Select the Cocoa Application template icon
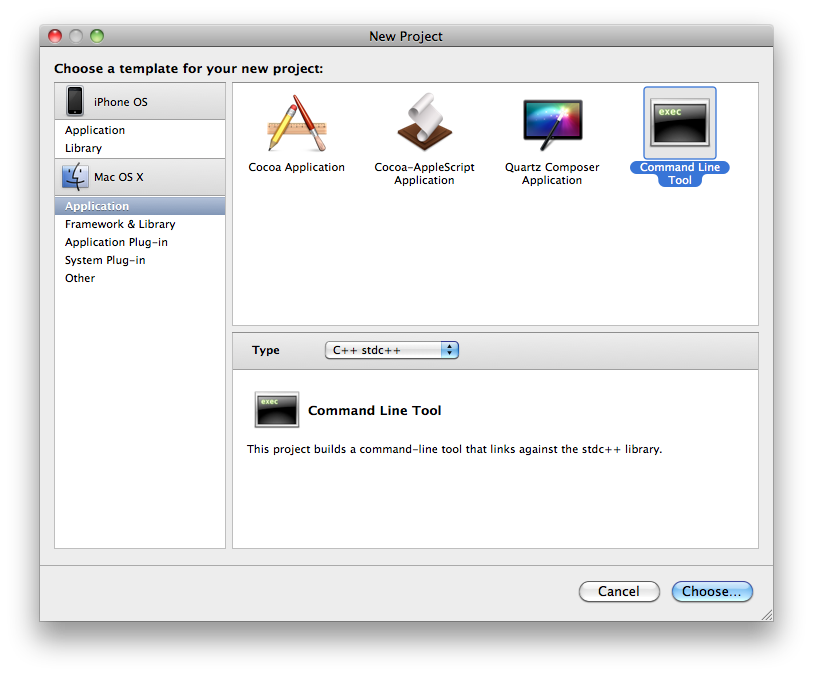 [x=297, y=123]
